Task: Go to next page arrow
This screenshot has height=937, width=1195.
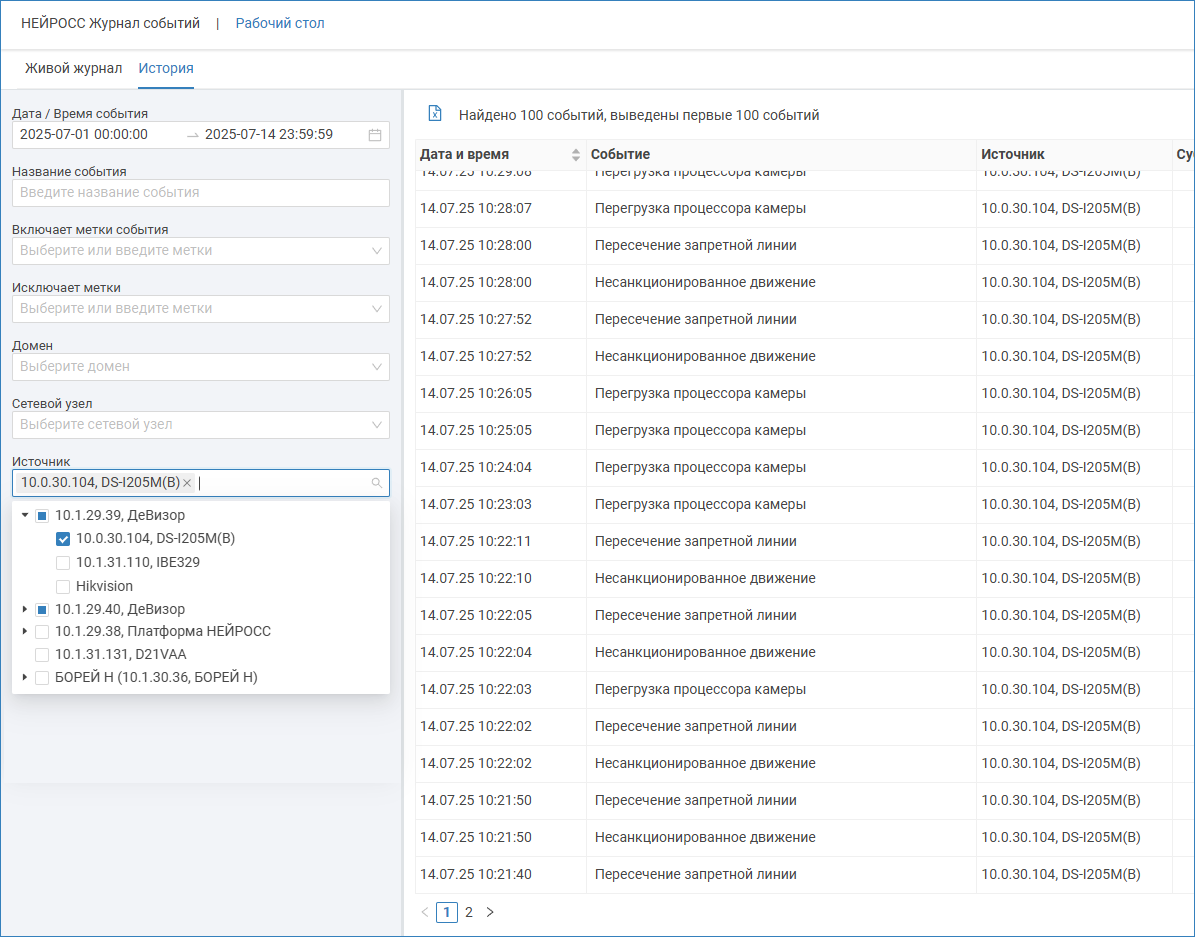Action: 490,912
